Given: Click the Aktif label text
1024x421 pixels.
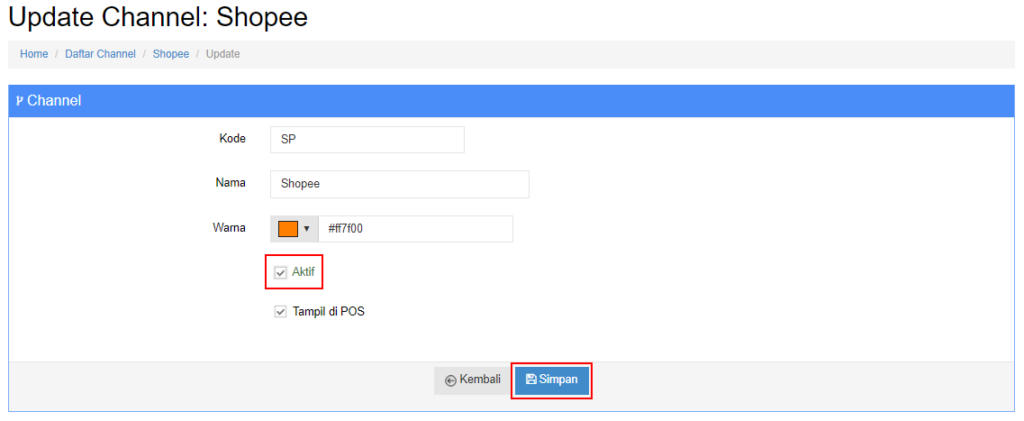Looking at the screenshot, I should click(x=303, y=272).
